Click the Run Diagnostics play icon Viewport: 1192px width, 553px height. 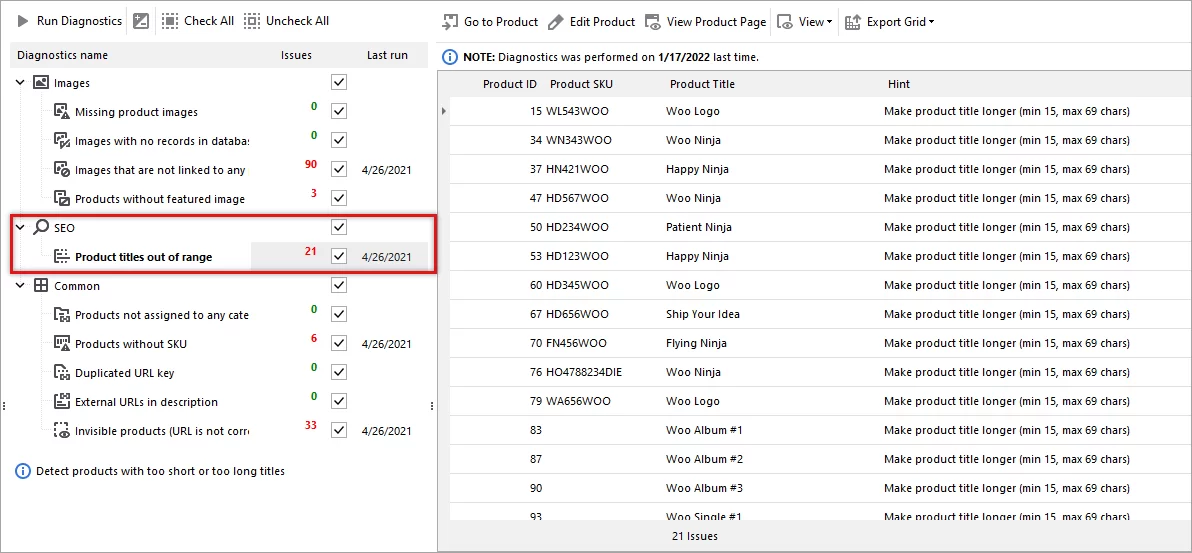pyautogui.click(x=22, y=21)
